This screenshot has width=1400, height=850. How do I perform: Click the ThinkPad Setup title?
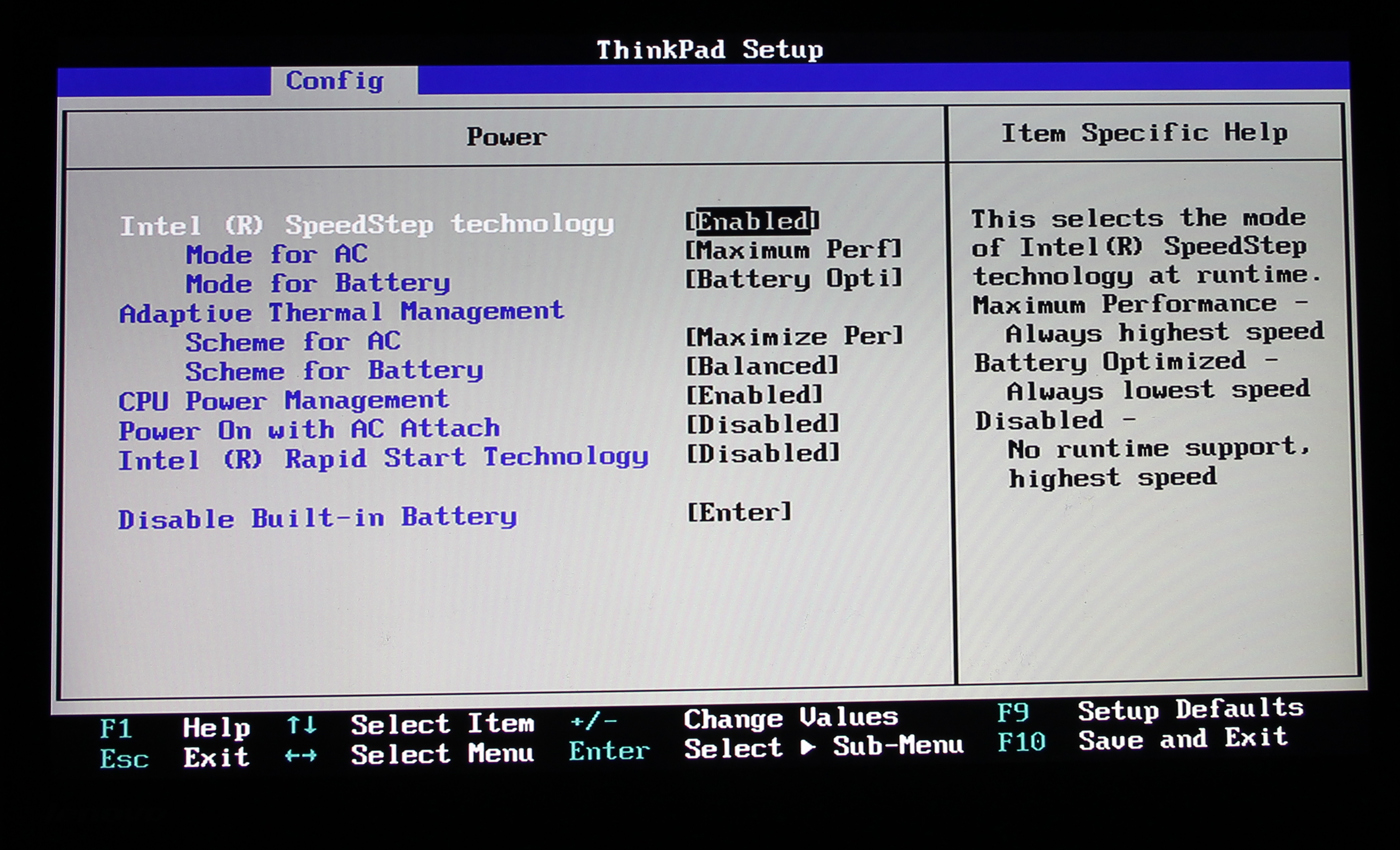click(710, 49)
